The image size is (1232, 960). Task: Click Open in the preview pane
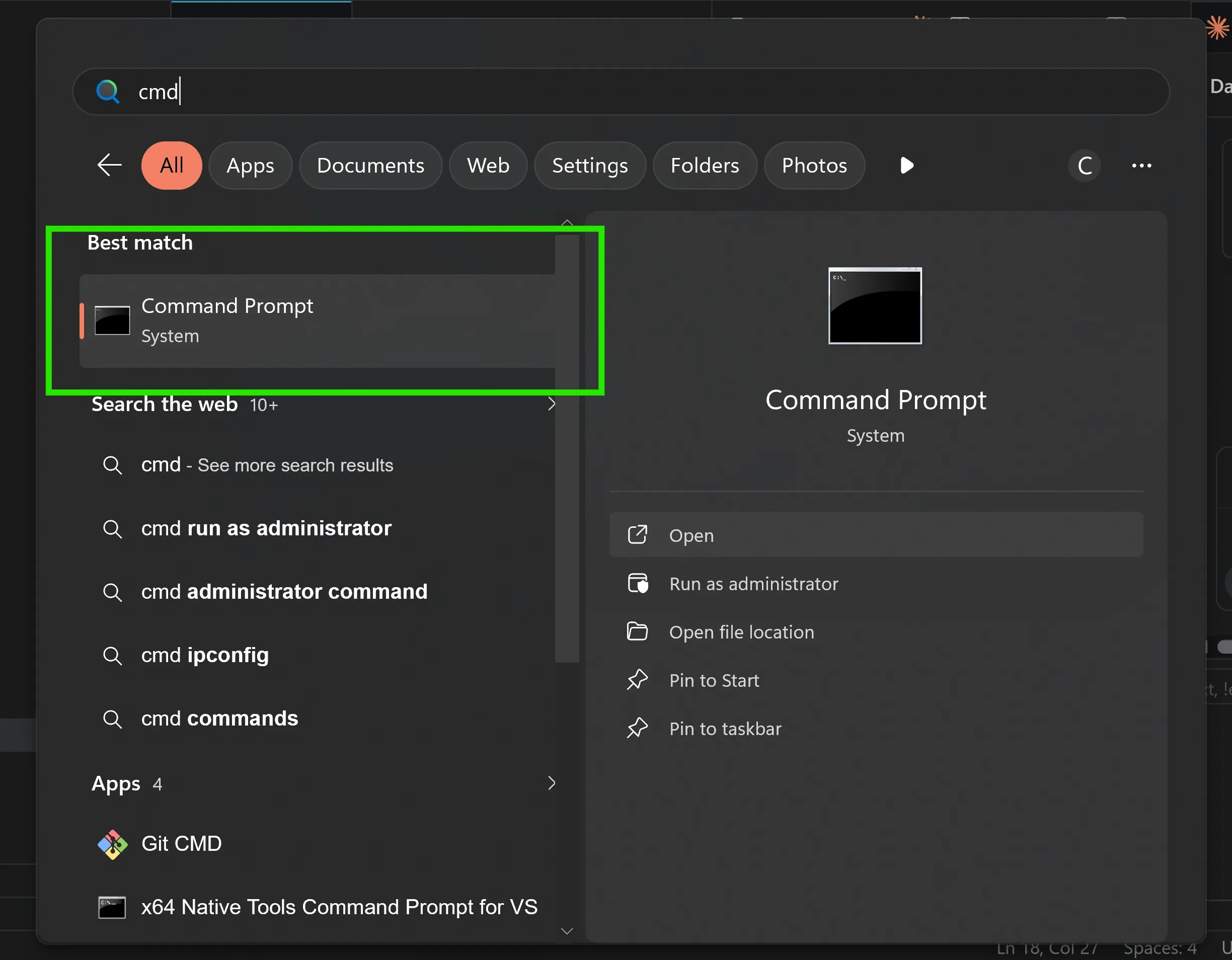click(x=876, y=535)
